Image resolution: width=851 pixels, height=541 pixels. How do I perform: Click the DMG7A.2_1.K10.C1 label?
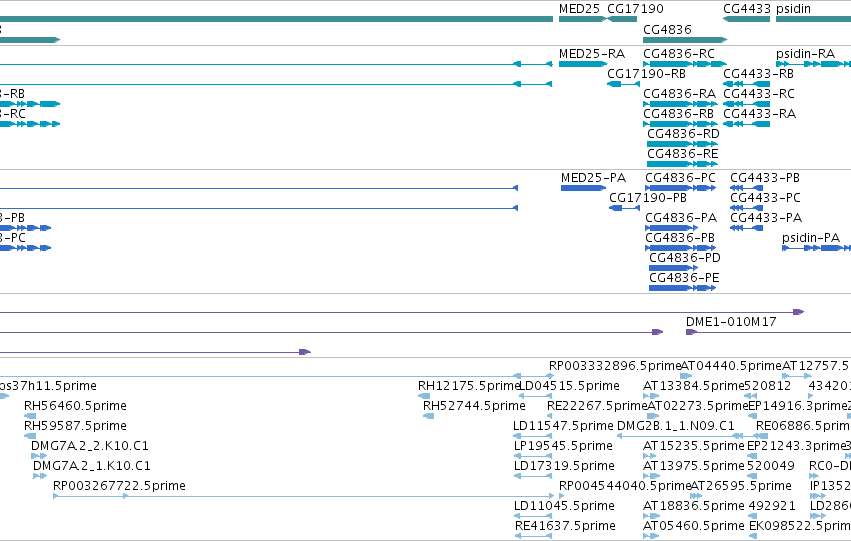(x=92, y=467)
